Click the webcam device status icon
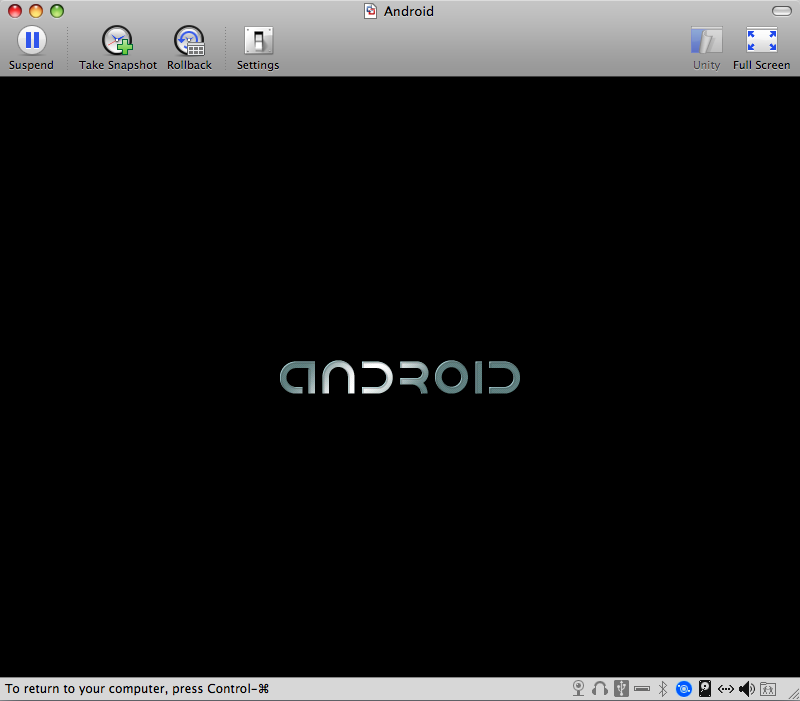Viewport: 800px width, 701px height. tap(578, 689)
